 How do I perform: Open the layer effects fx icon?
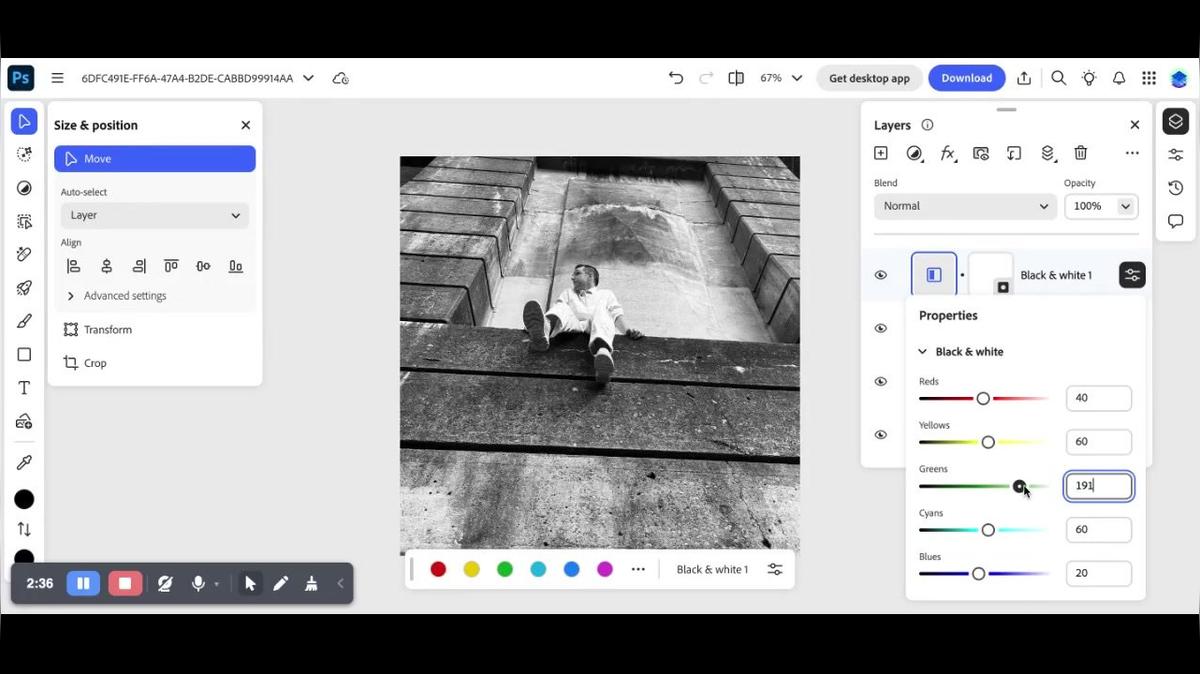947,153
